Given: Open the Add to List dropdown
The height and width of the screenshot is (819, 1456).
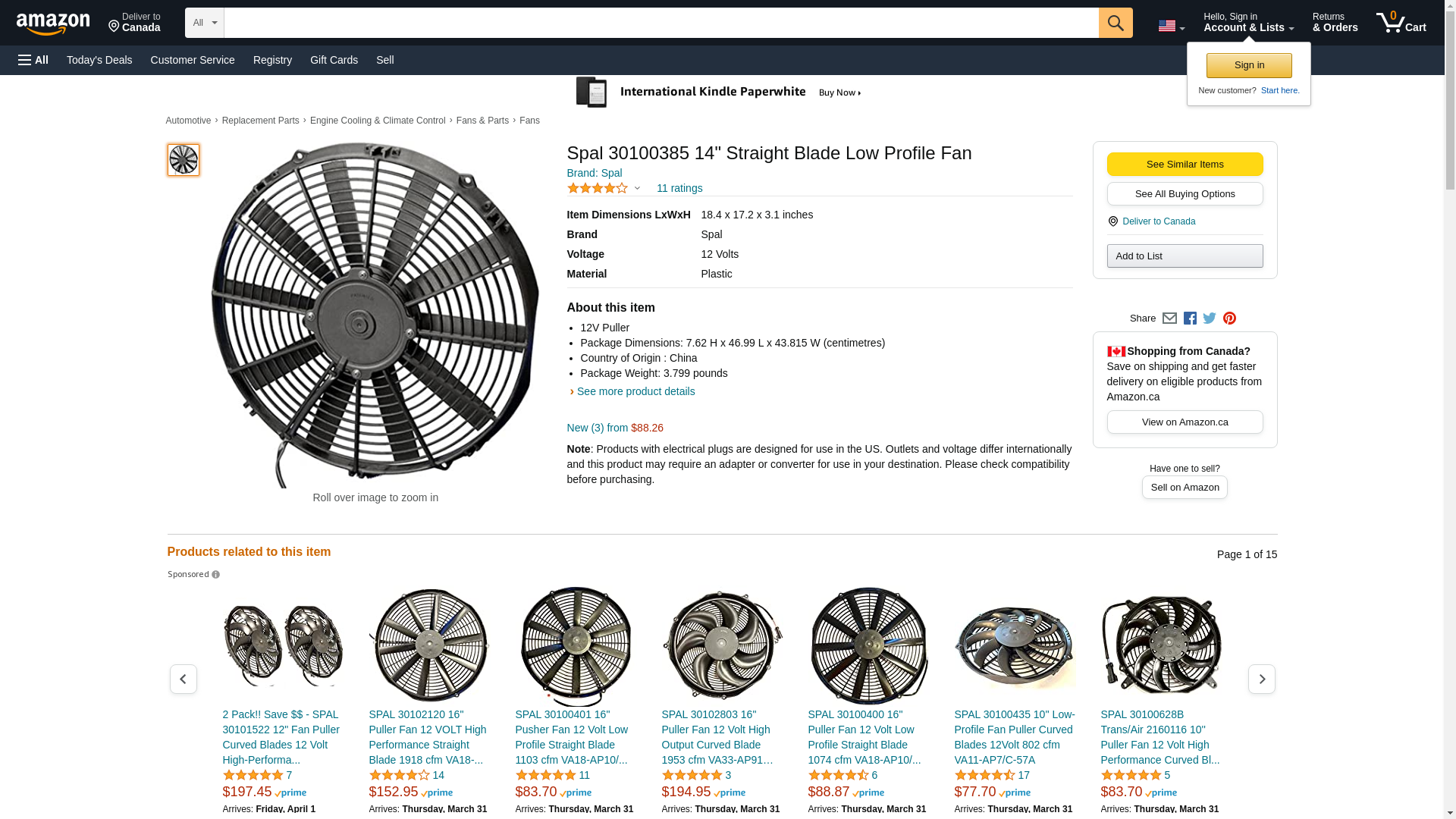Looking at the screenshot, I should pyautogui.click(x=1185, y=256).
